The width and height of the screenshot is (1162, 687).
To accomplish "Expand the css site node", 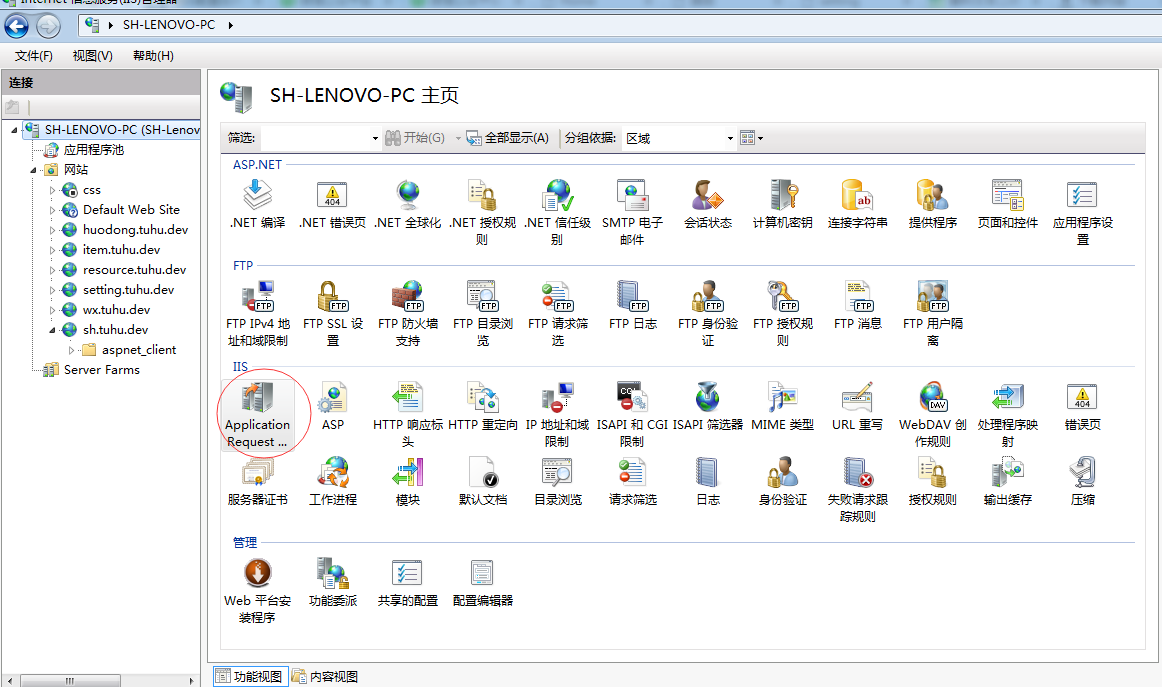I will 53,190.
